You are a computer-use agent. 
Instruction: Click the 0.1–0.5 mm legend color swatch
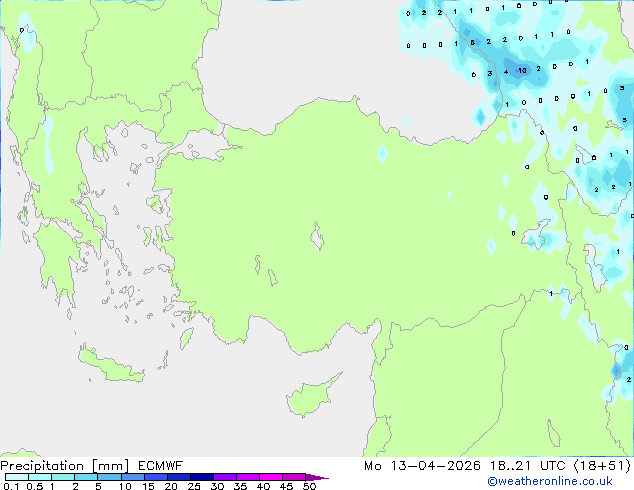point(17,477)
